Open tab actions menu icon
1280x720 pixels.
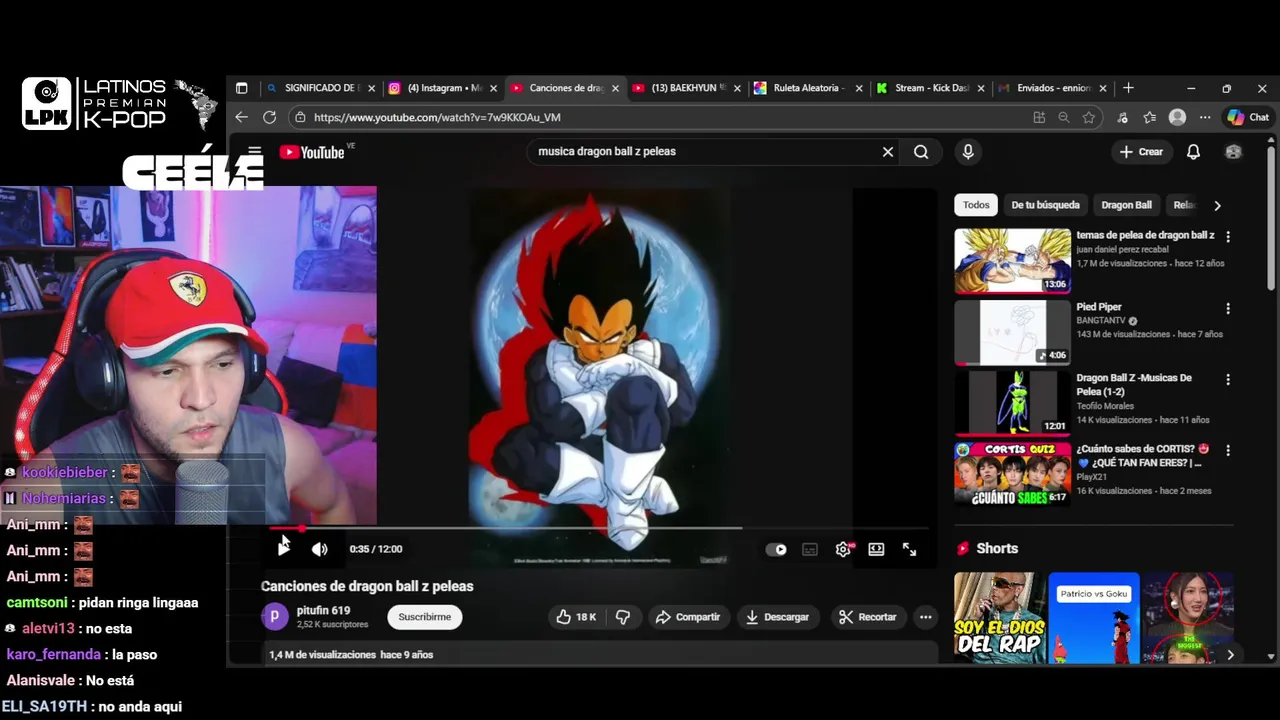tap(241, 88)
